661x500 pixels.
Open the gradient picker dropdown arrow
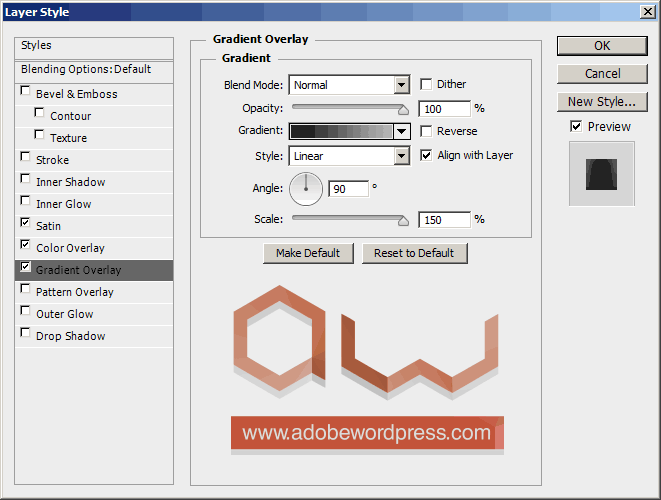pyautogui.click(x=402, y=132)
